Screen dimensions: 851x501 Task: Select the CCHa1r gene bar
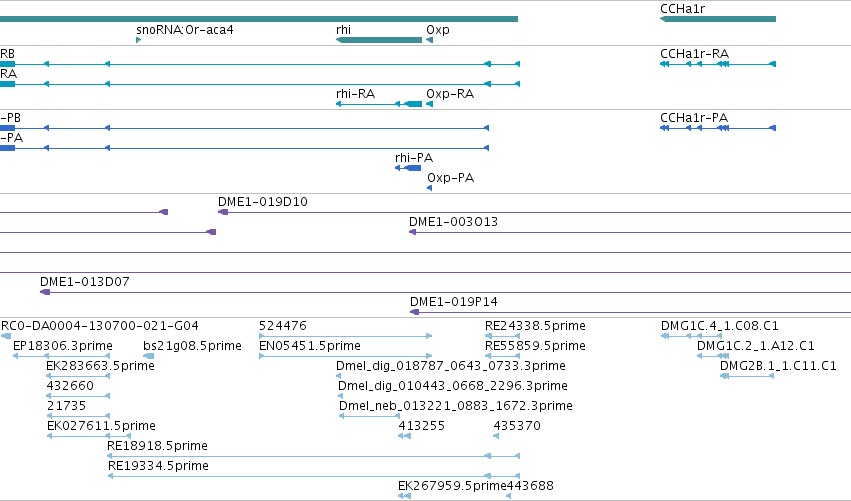tap(717, 19)
